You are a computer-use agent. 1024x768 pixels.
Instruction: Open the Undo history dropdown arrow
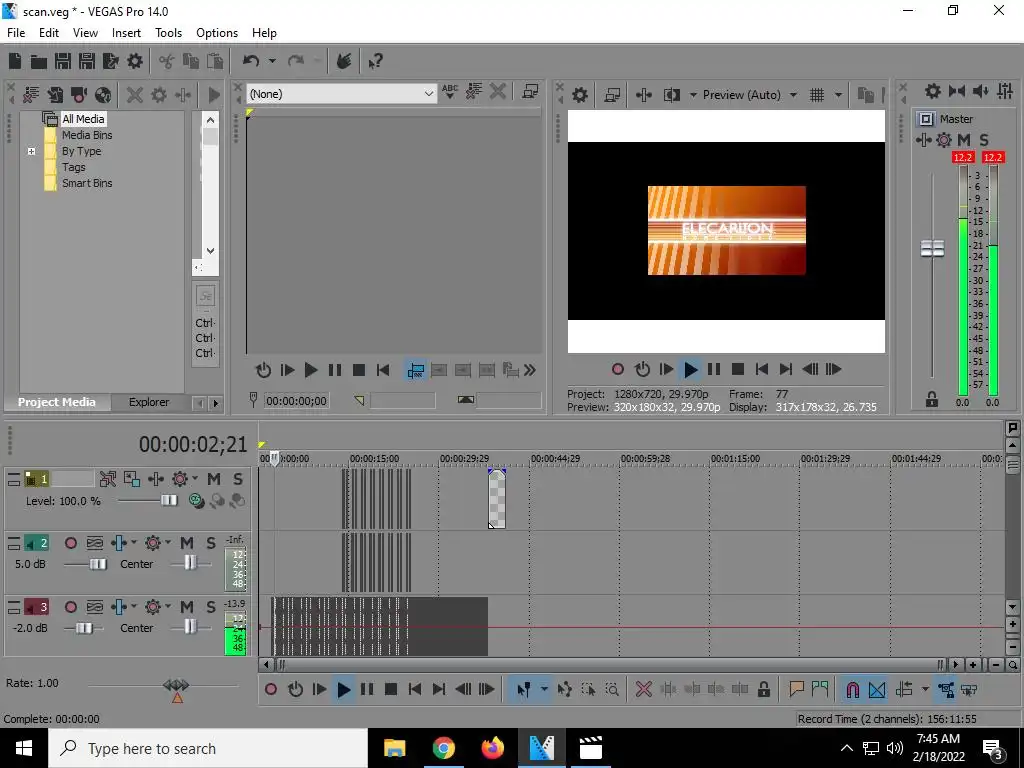tap(272, 61)
